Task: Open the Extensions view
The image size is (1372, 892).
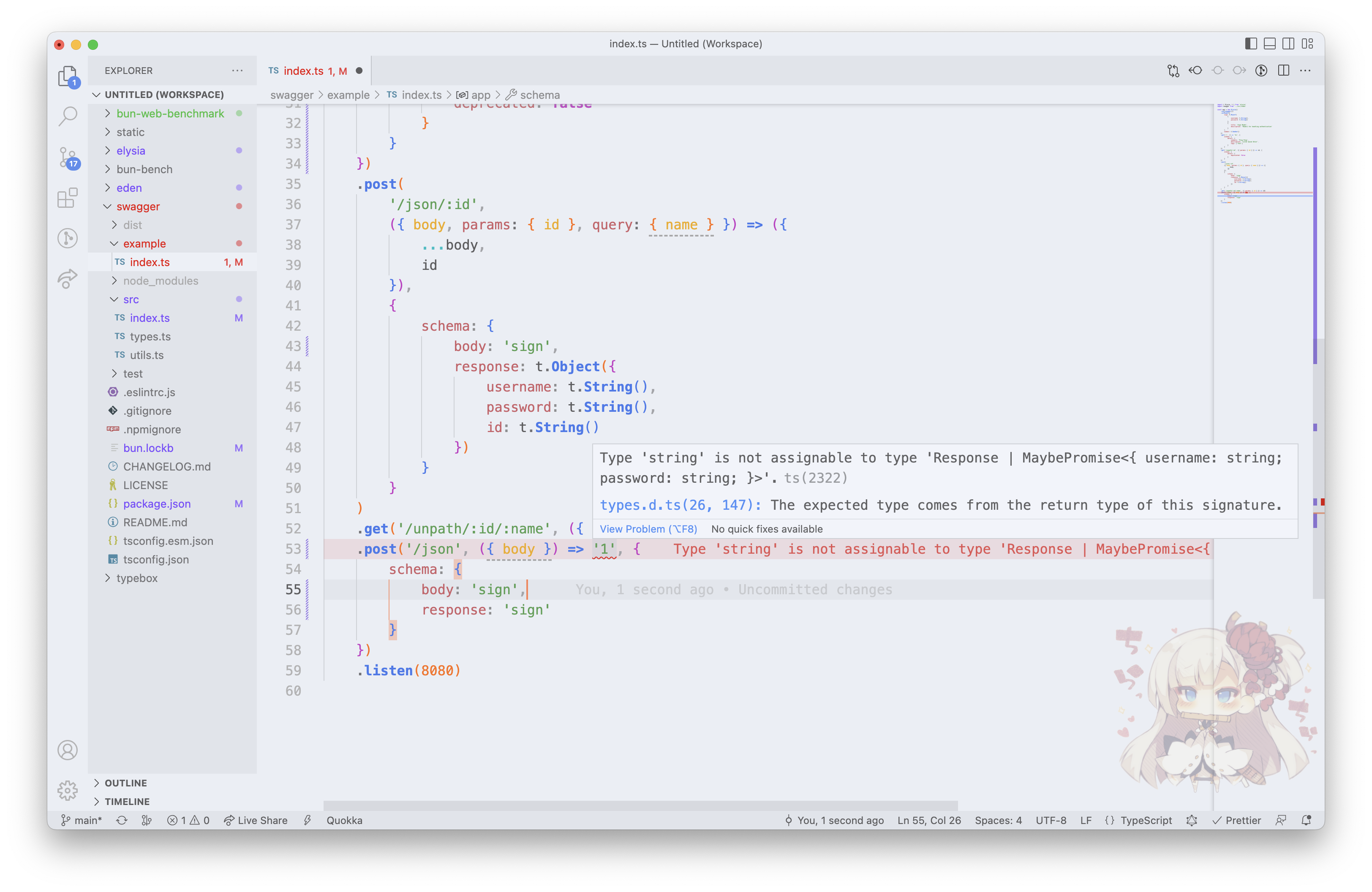Action: tap(68, 198)
